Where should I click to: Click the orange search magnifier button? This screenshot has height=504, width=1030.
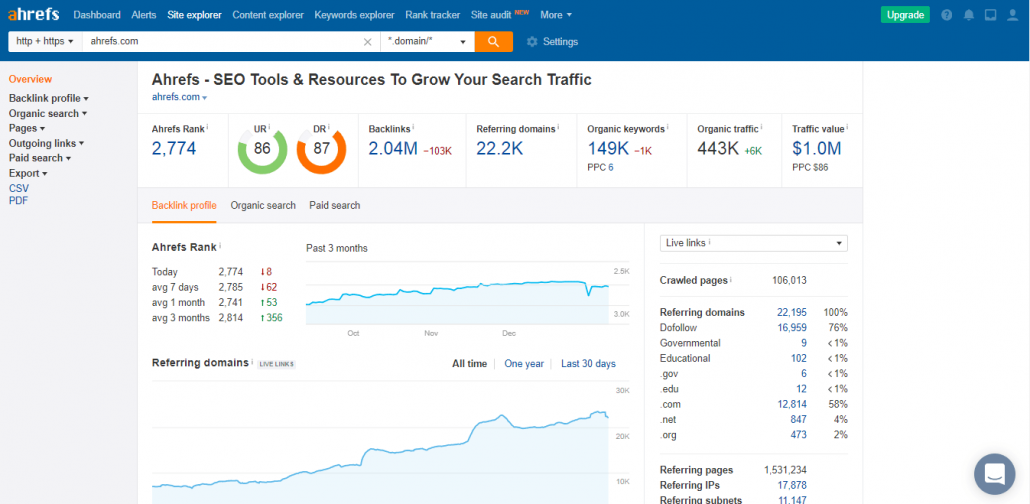pyautogui.click(x=493, y=41)
